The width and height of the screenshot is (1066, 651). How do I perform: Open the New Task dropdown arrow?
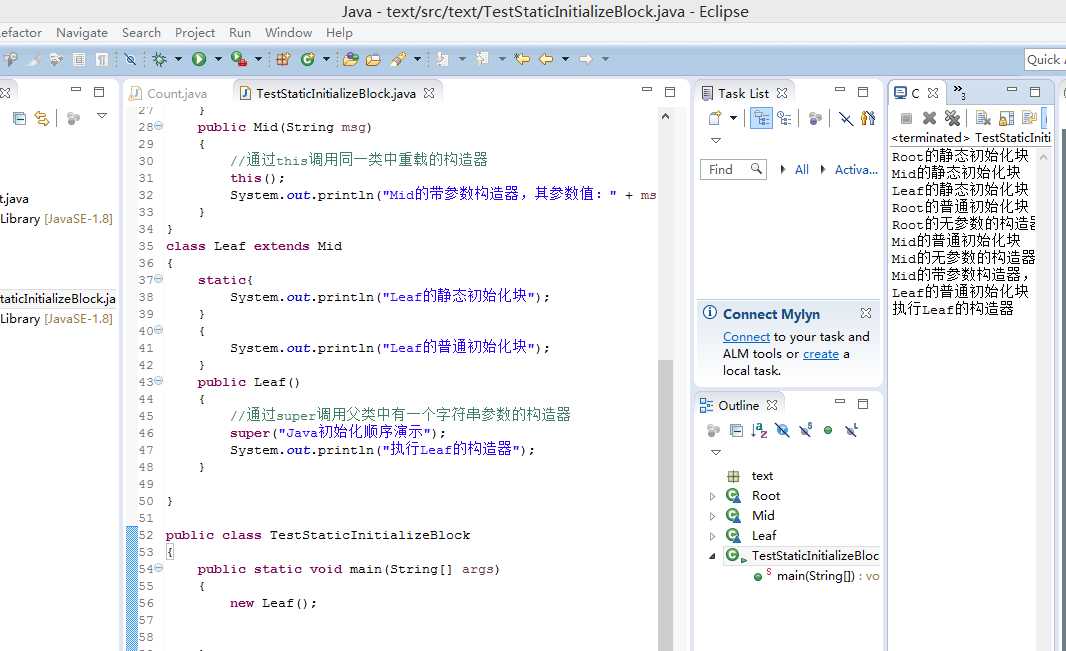point(733,118)
